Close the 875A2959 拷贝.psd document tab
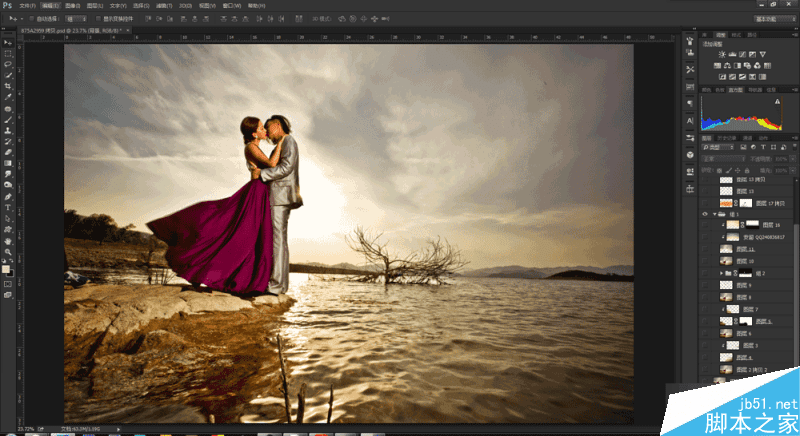The width and height of the screenshot is (800, 436). click(x=128, y=31)
